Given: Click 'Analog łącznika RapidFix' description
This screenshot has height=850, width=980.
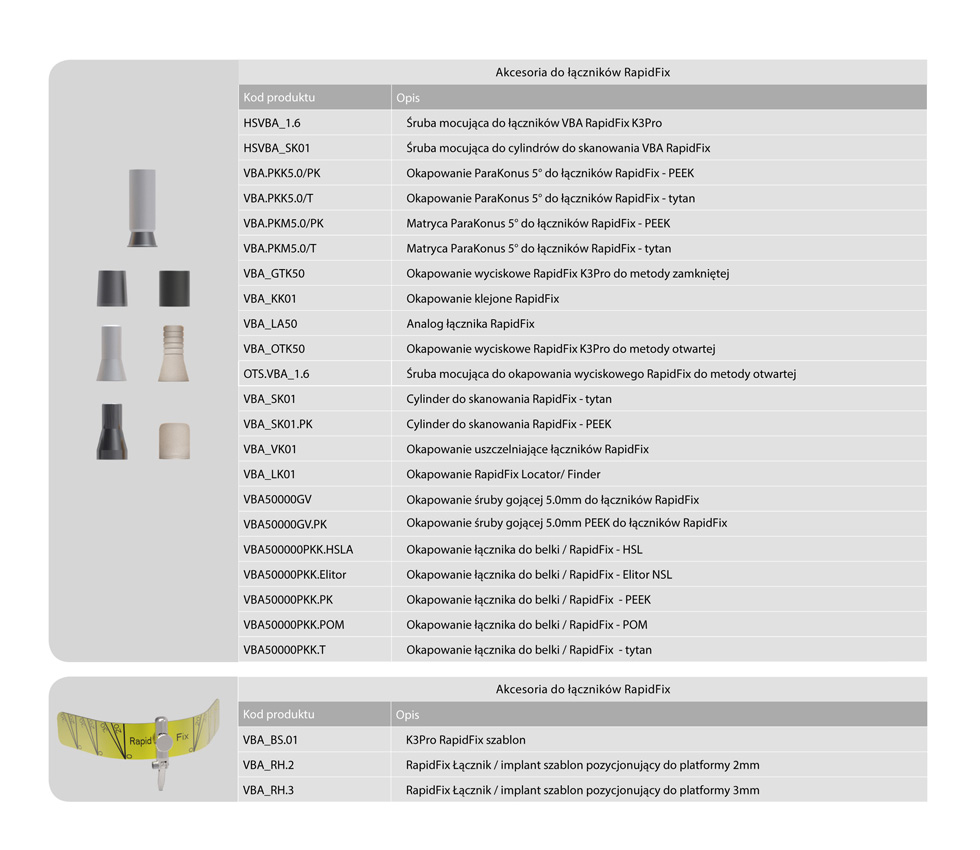Looking at the screenshot, I should coord(470,324).
